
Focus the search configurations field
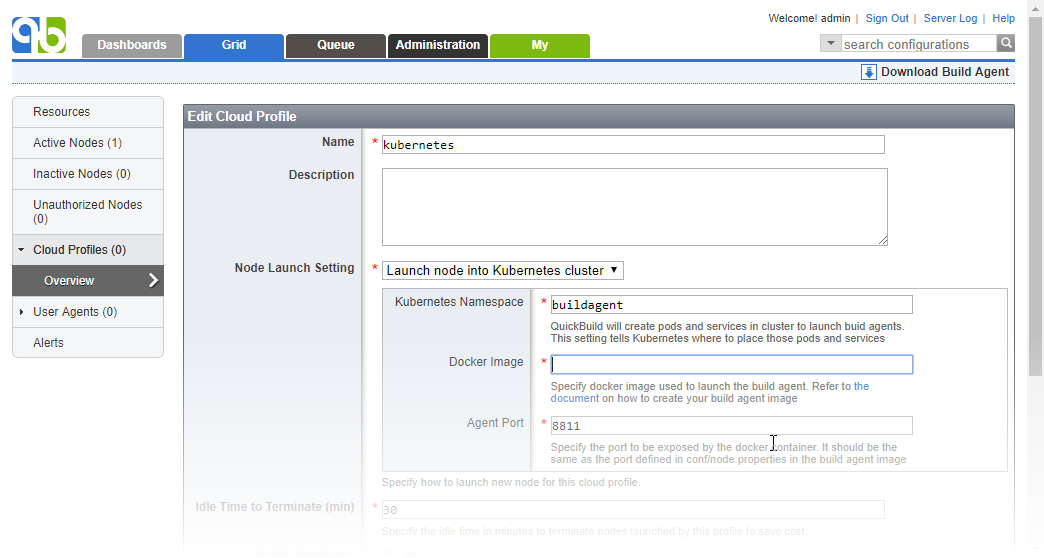(x=919, y=44)
